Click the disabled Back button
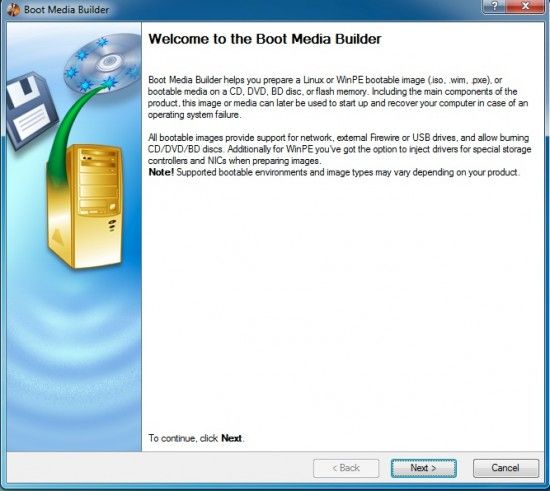 pos(346,468)
